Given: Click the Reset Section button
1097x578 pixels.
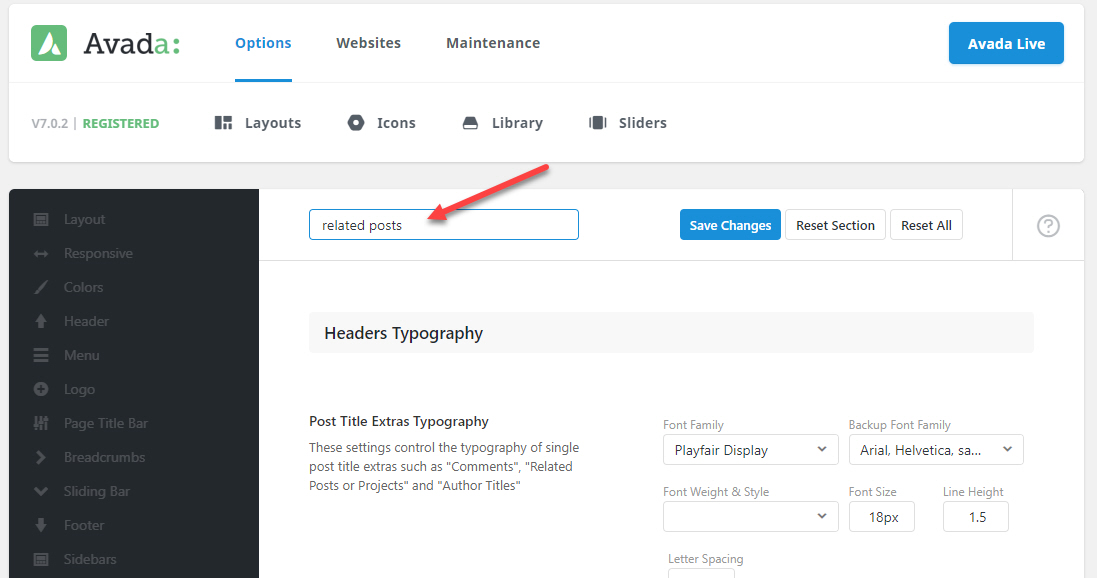Looking at the screenshot, I should pos(835,225).
